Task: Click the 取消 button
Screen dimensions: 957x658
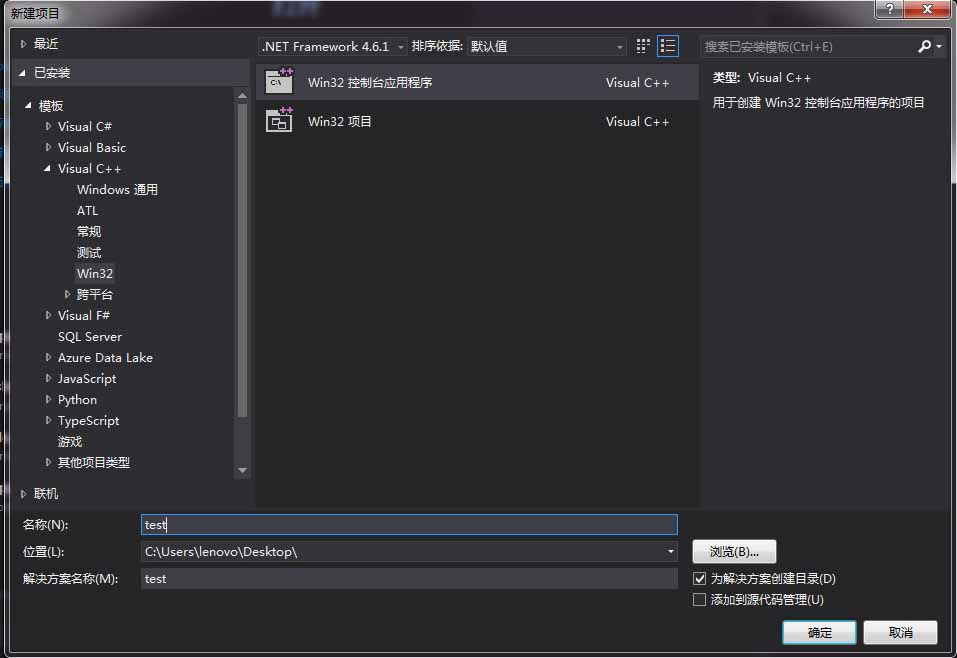Action: [900, 632]
